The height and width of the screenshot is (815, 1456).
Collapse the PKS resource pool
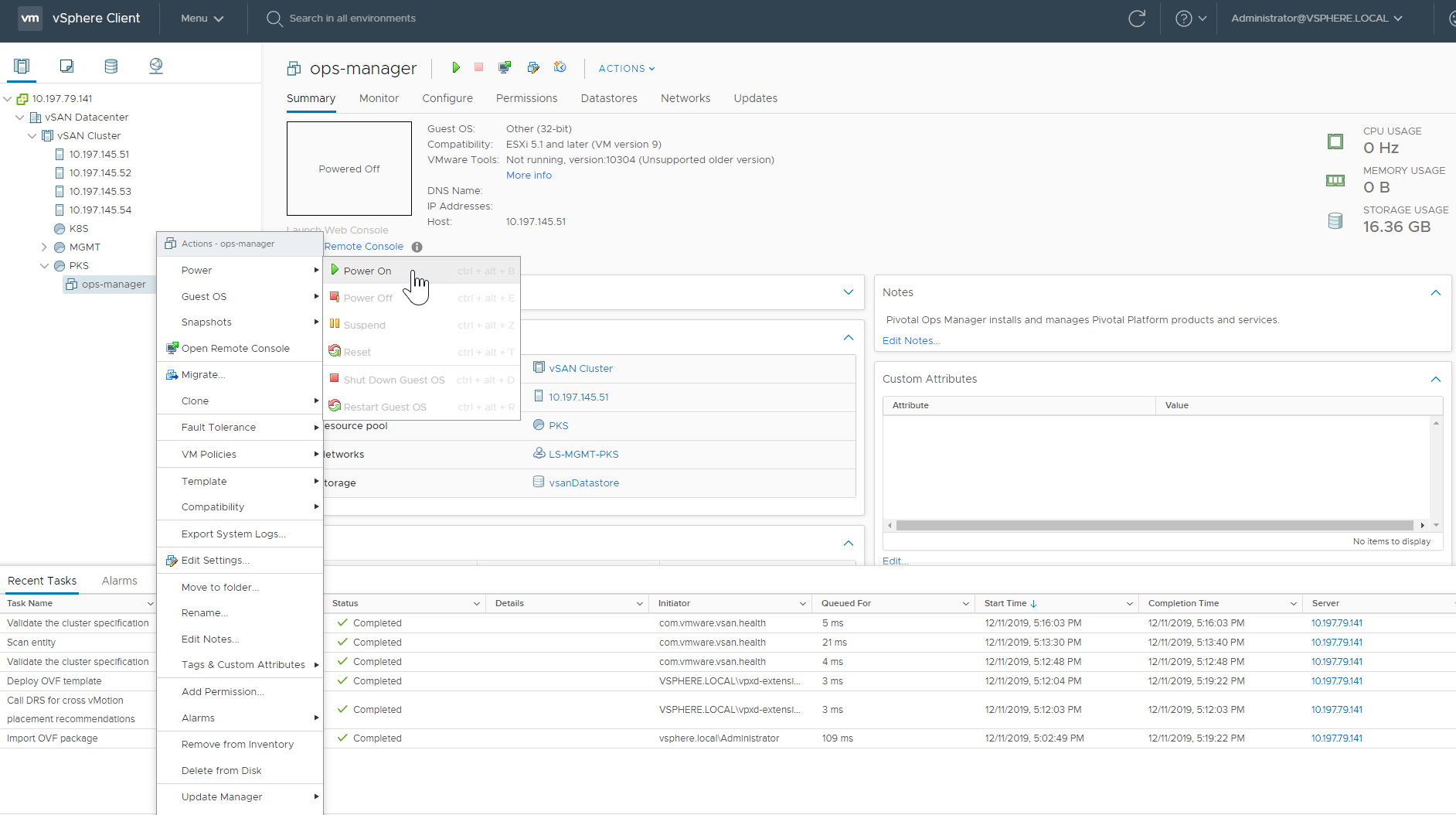point(45,266)
